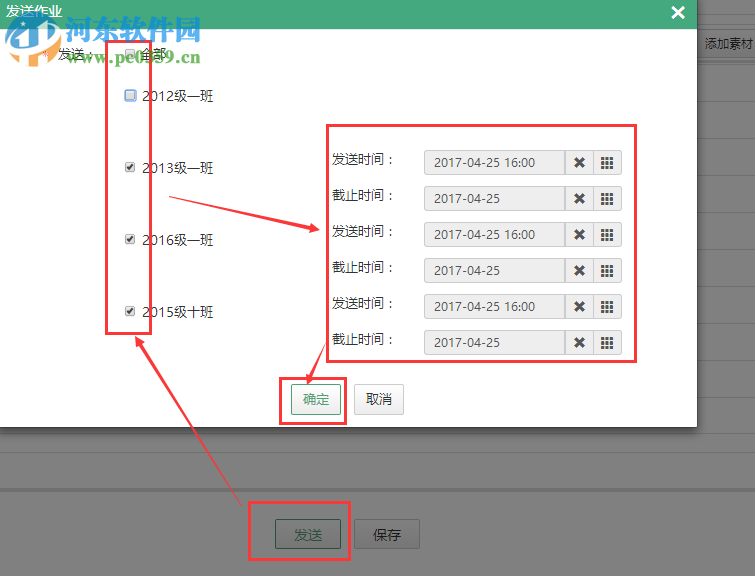Edit the third 发送时间 date input
Screen dimensions: 755x576
(495, 306)
